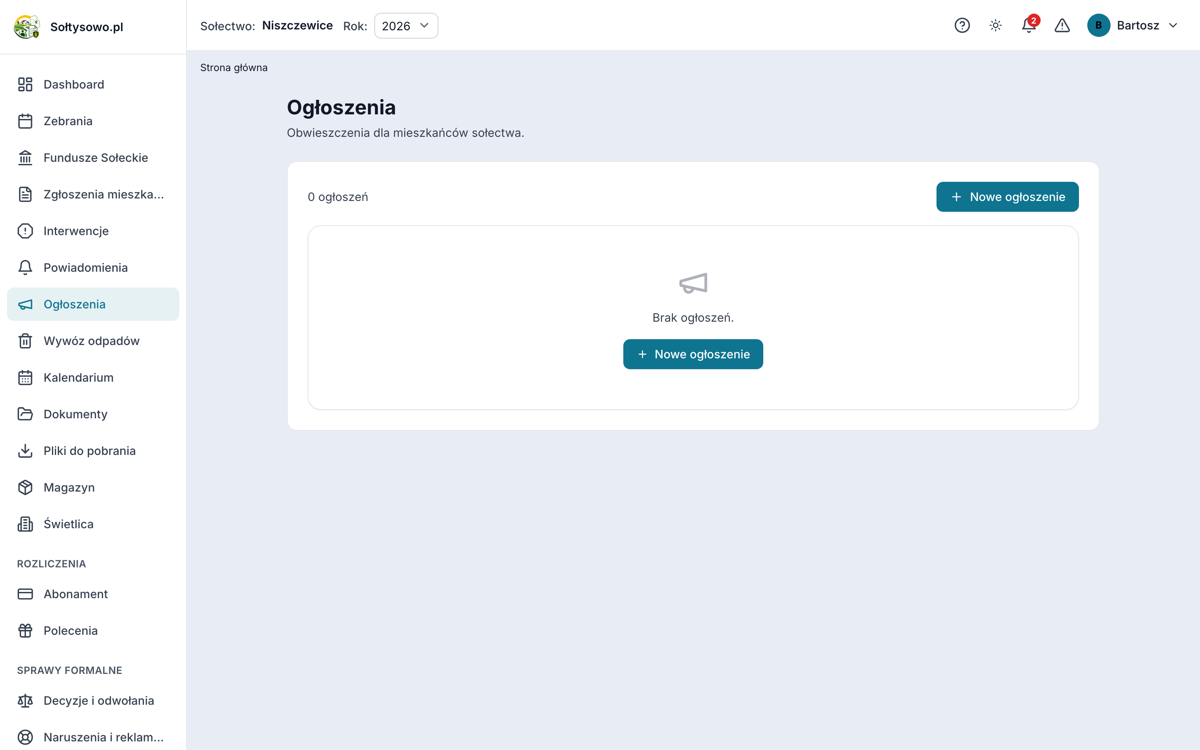Click the warning triangle icon in header
The image size is (1200, 750).
point(1062,26)
